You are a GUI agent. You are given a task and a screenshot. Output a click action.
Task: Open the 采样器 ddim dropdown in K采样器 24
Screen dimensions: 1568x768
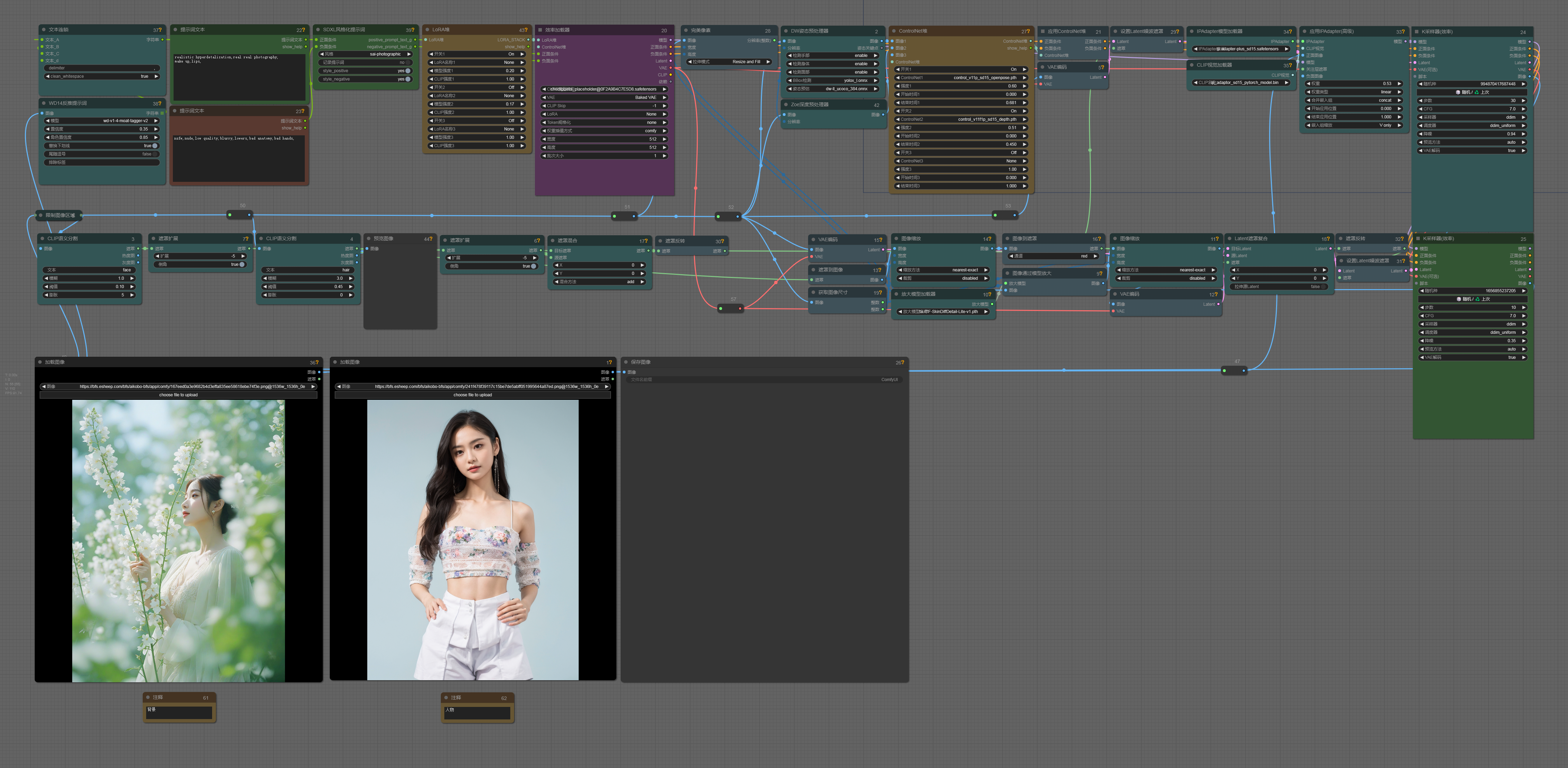click(x=1472, y=117)
